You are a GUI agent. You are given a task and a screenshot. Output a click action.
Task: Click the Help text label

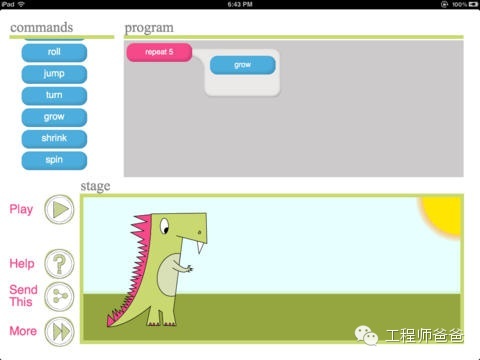(x=22, y=264)
